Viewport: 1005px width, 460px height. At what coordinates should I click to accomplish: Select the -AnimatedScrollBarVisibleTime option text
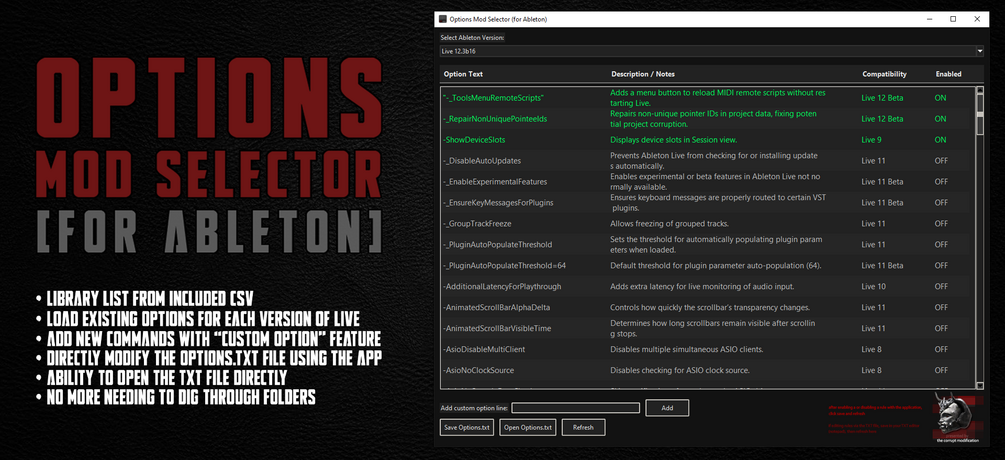(x=497, y=329)
